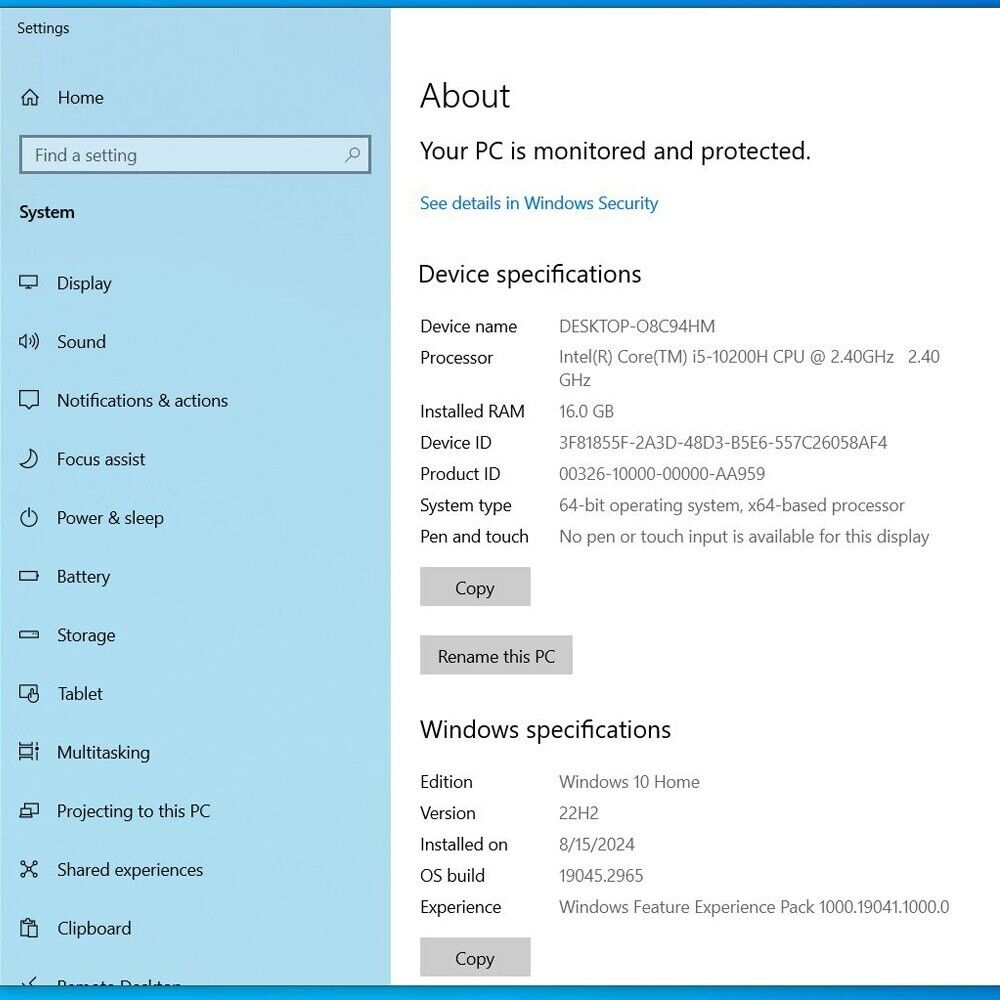Viewport: 1000px width, 1000px height.
Task: Open See details in Windows Security link
Action: click(x=539, y=203)
